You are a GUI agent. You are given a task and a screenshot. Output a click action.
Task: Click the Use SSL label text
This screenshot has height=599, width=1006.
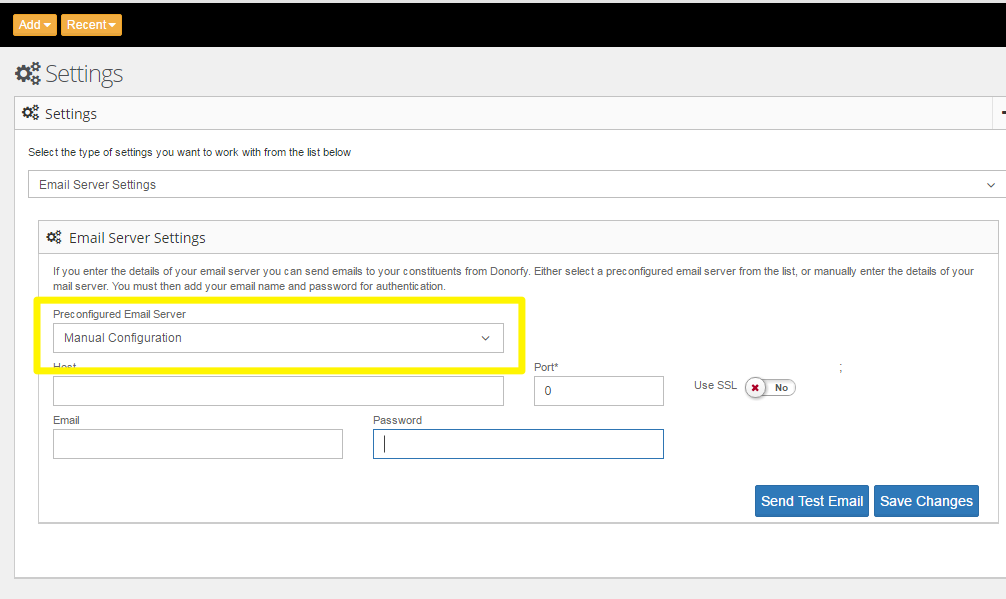click(x=715, y=385)
